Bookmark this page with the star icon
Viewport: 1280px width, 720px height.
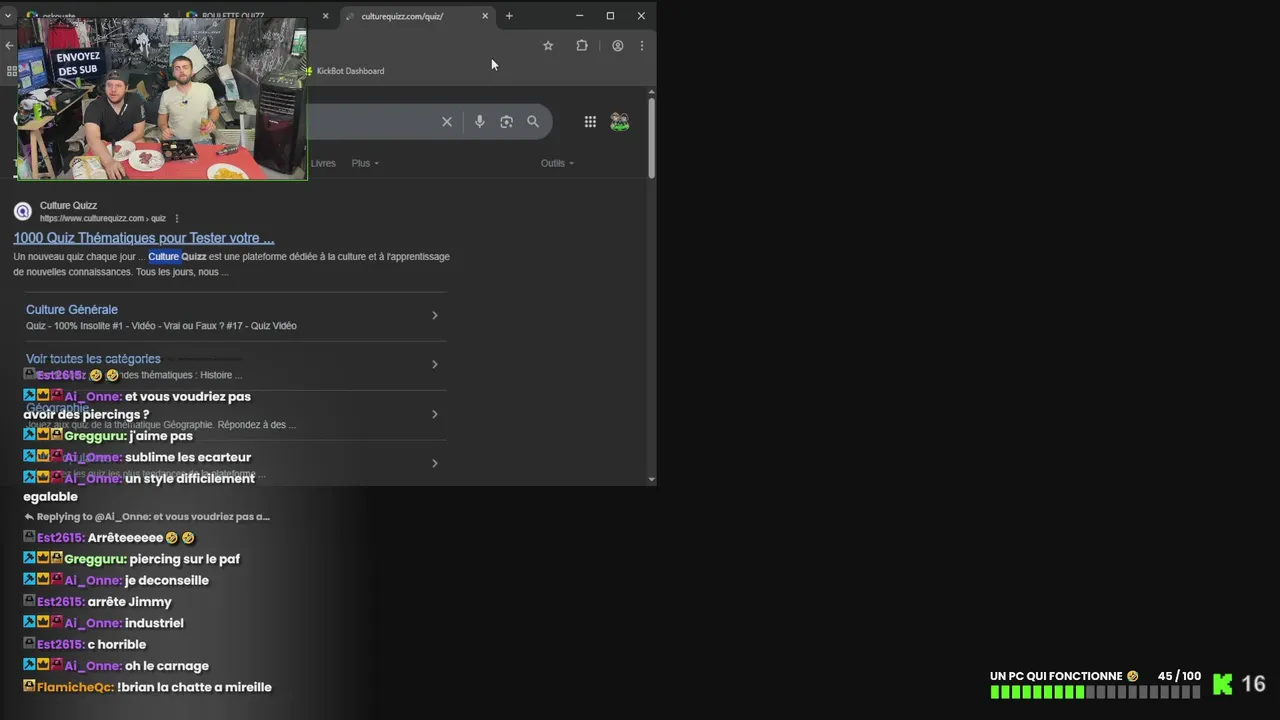pyautogui.click(x=548, y=45)
